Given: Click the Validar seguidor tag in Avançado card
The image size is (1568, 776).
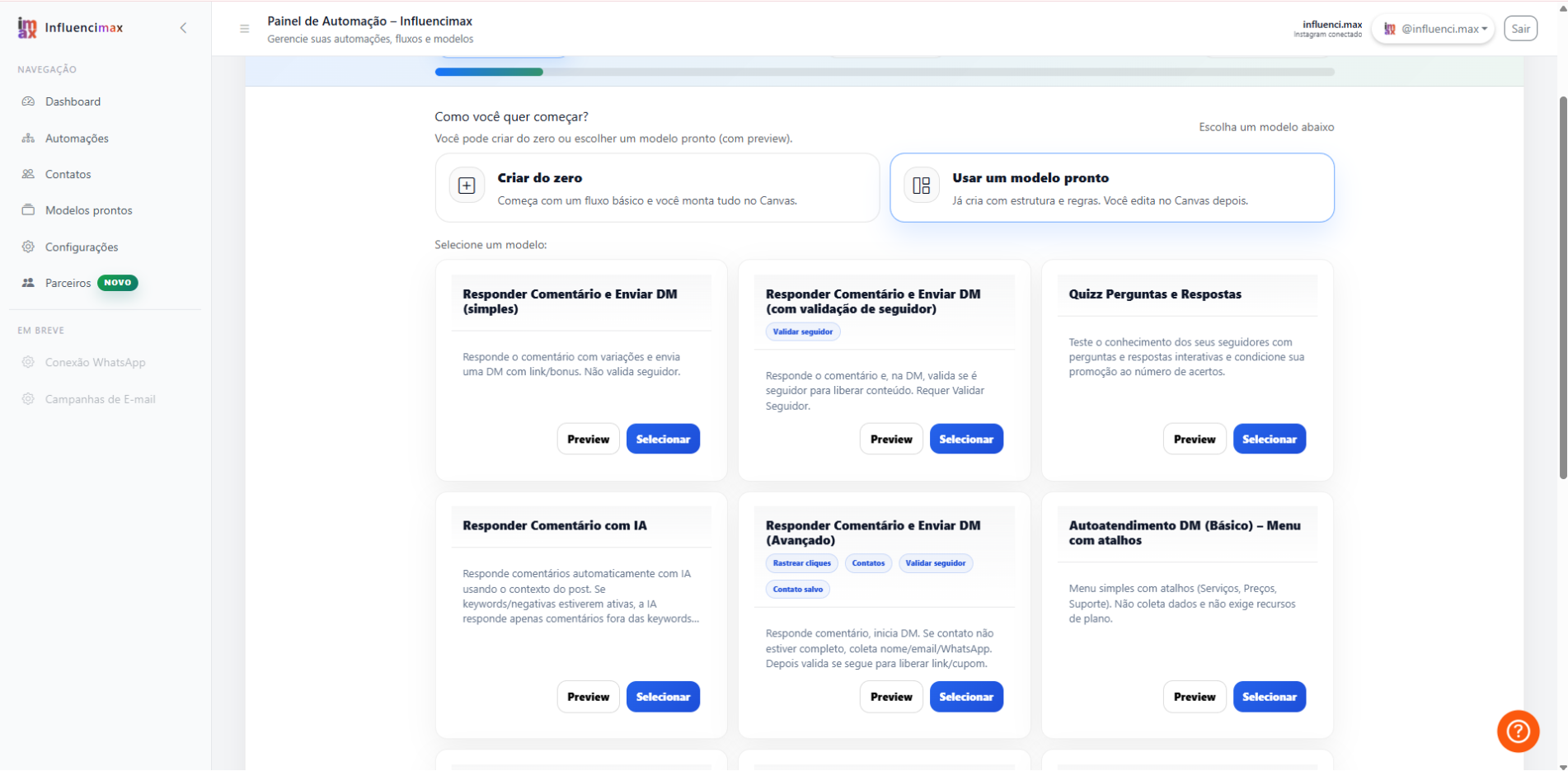Looking at the screenshot, I should 936,563.
